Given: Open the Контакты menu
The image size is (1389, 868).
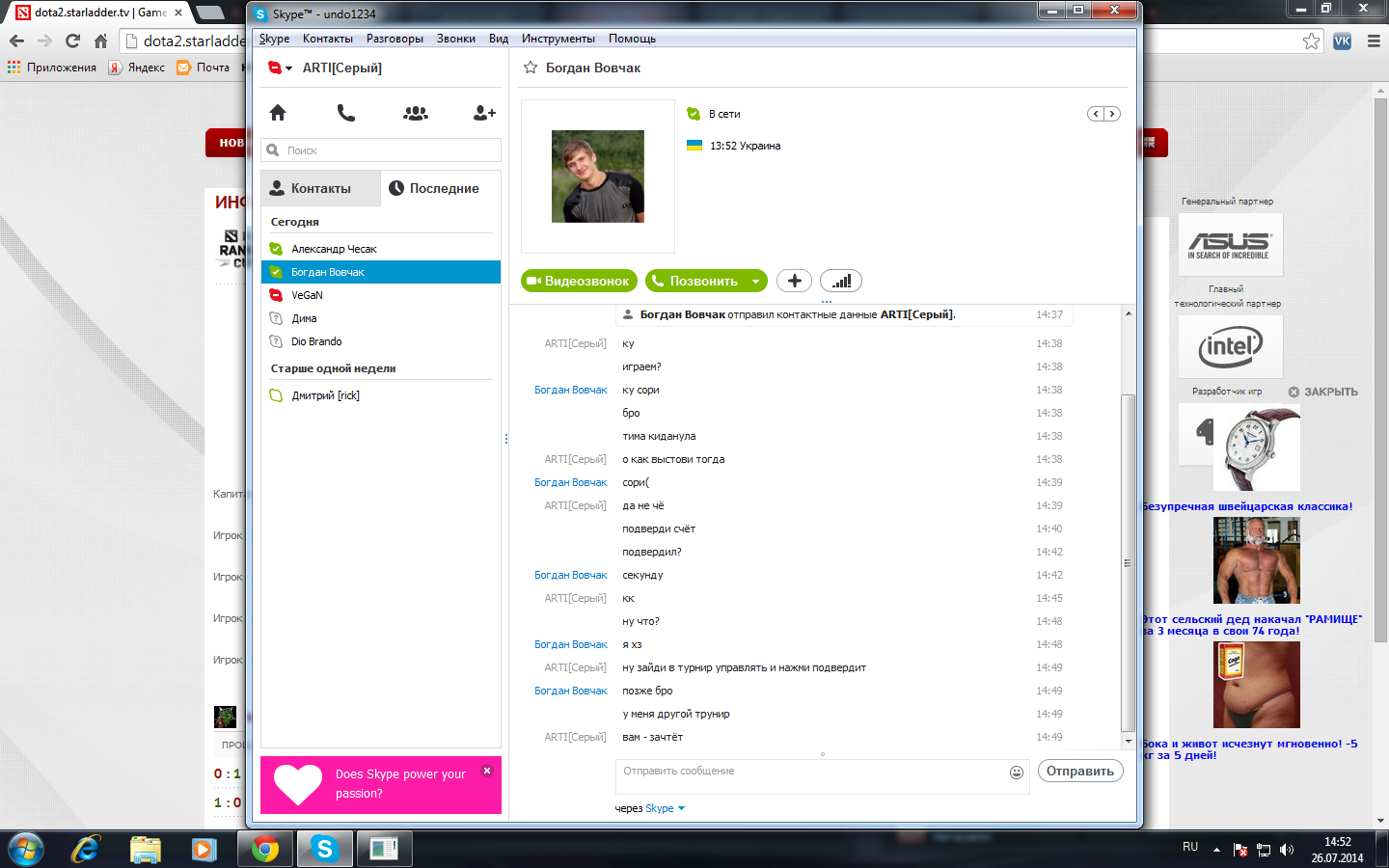Looking at the screenshot, I should 328,39.
